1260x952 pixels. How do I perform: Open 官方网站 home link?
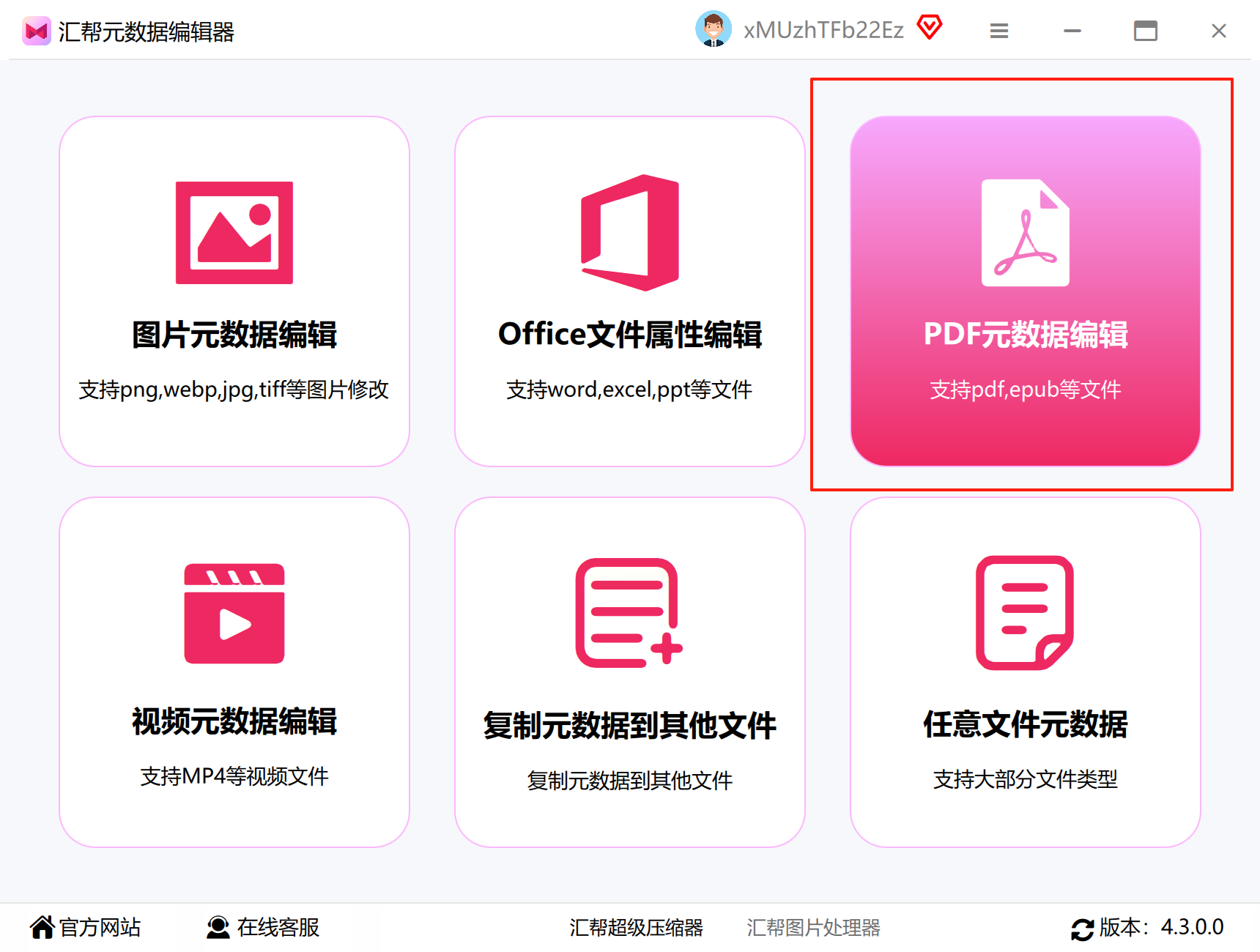(85, 927)
